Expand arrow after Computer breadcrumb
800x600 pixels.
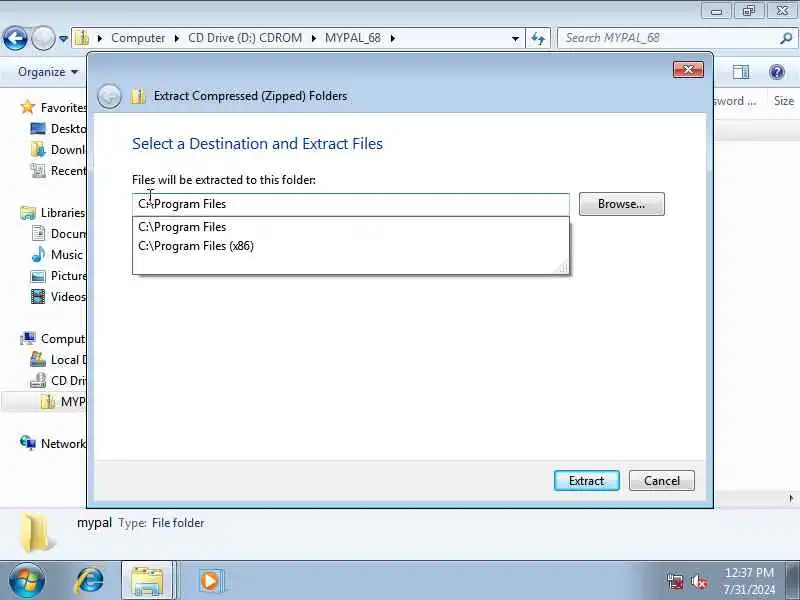(x=177, y=38)
